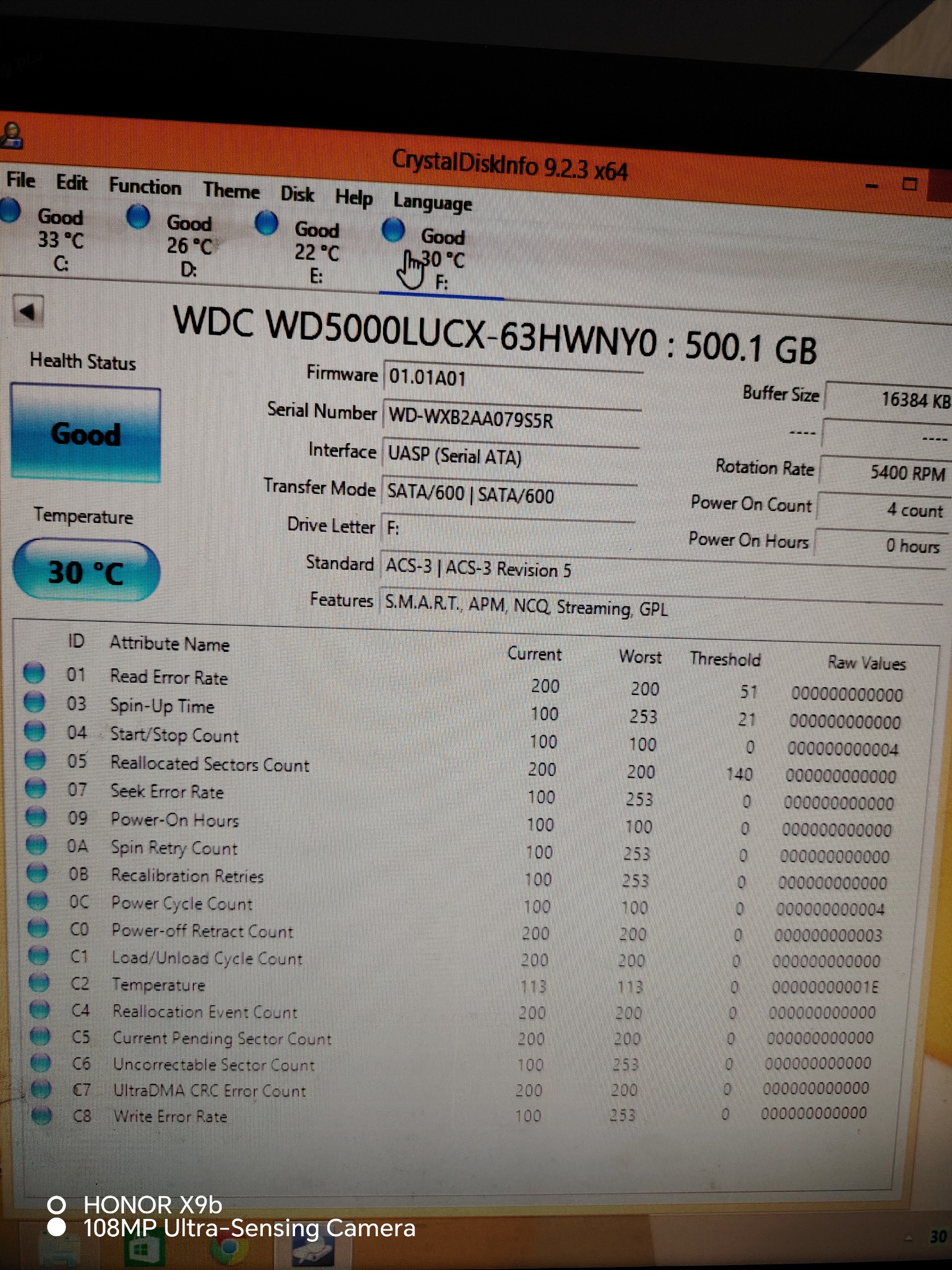Viewport: 952px width, 1270px height.
Task: Click Reallocated Sectors Count status orb
Action: click(x=35, y=760)
